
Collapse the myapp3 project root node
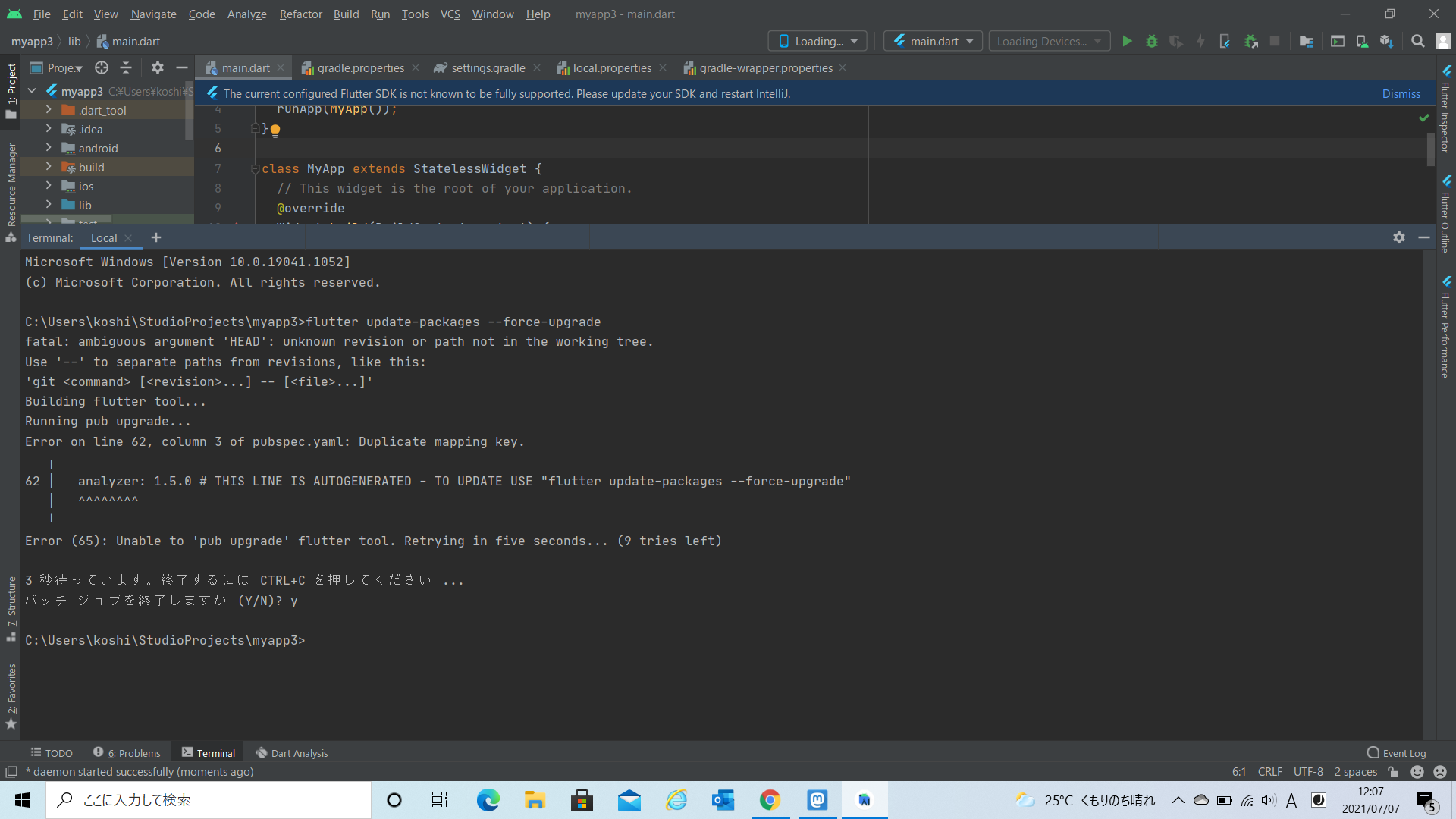coord(31,90)
